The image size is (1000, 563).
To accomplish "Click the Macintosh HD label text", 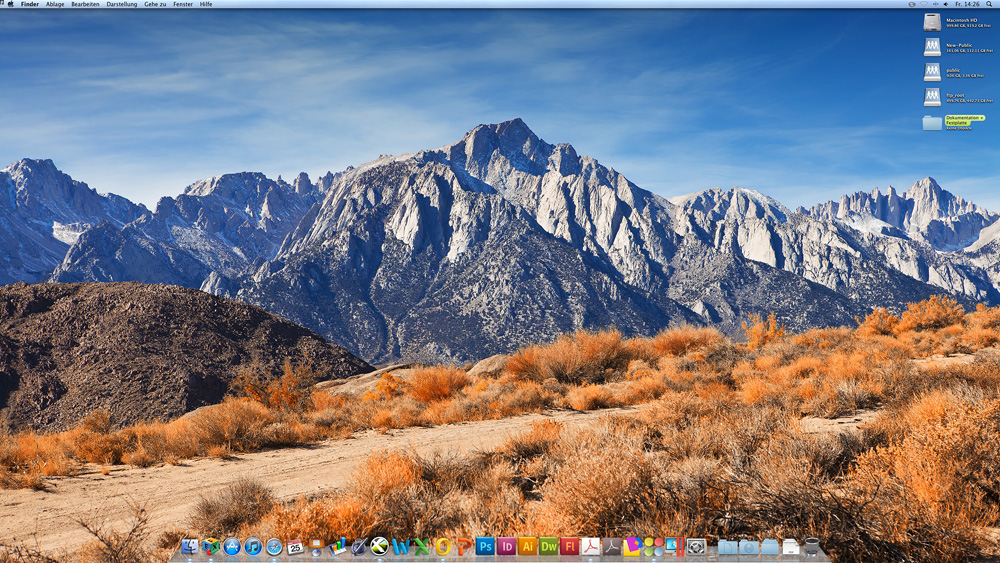I will point(962,20).
